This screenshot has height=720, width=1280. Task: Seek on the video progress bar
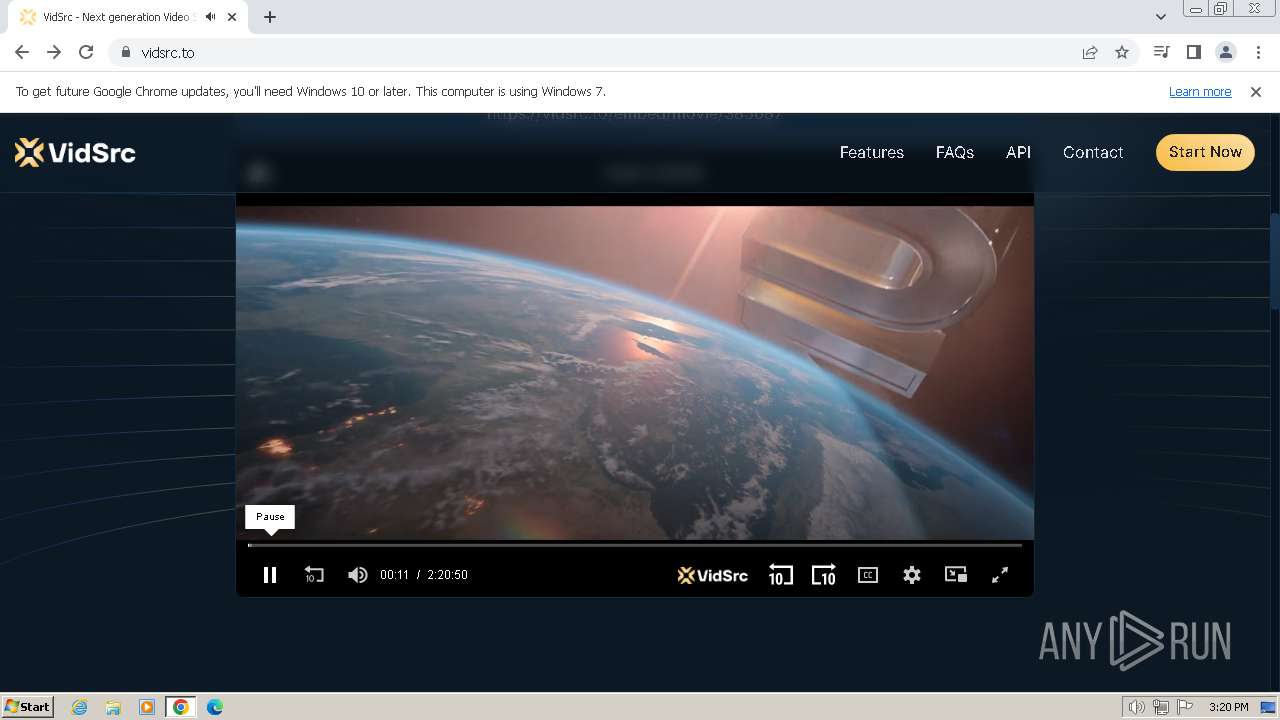point(635,545)
